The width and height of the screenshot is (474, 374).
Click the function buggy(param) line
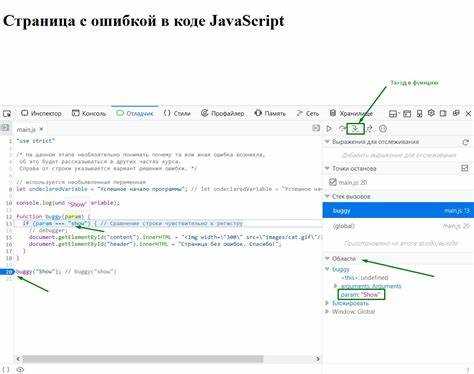53,216
